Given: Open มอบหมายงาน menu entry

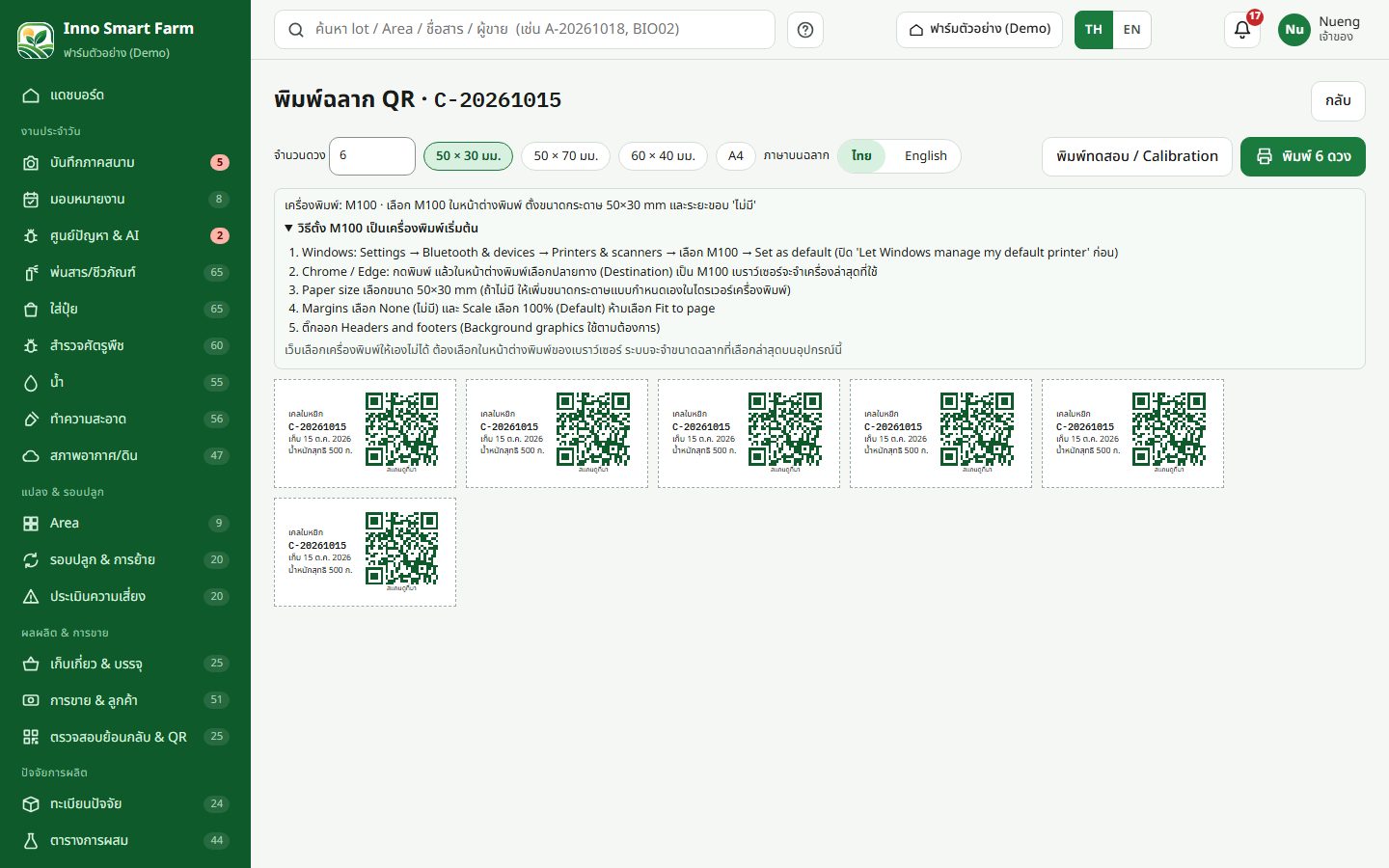Looking at the screenshot, I should pyautogui.click(x=125, y=200).
